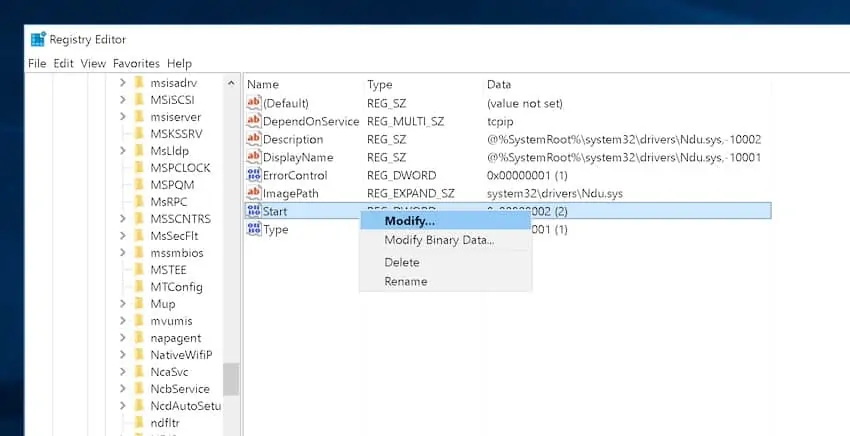Screen dimensions: 850x436
Task: Click the 'REG_MULTI_SZ' type cell
Action: (x=405, y=121)
